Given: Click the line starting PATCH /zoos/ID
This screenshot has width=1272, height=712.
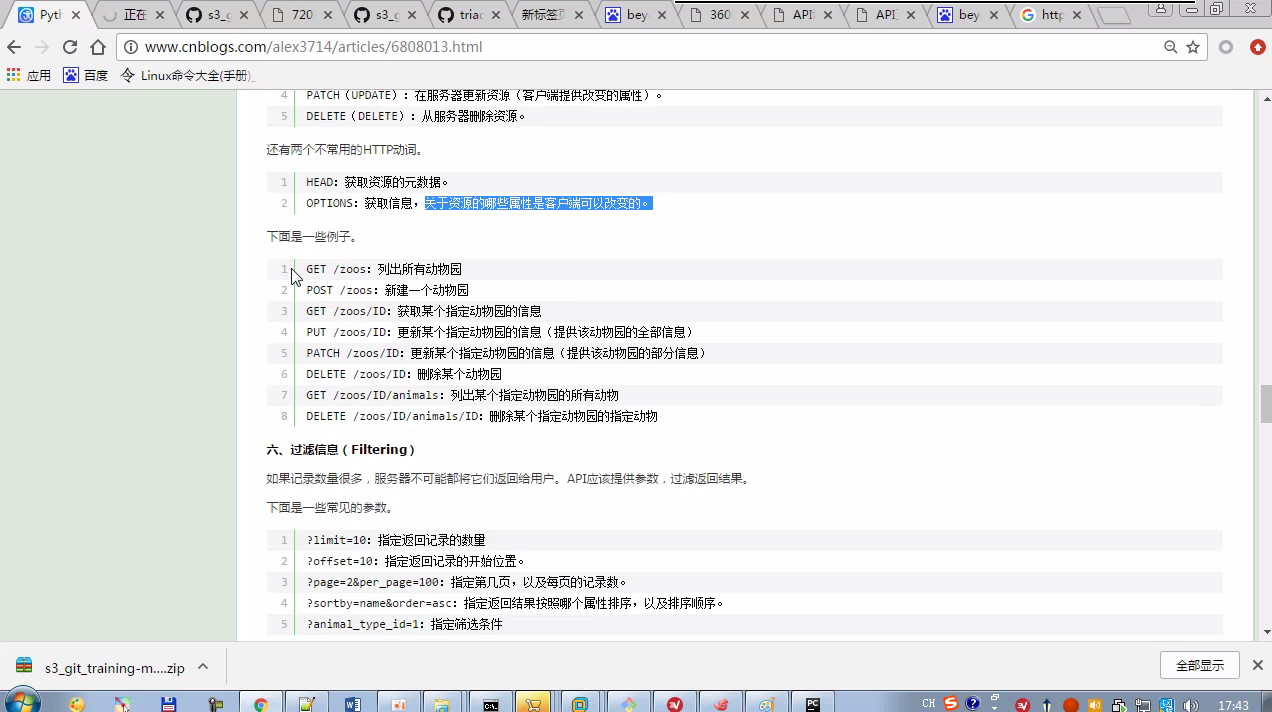Looking at the screenshot, I should pos(506,353).
